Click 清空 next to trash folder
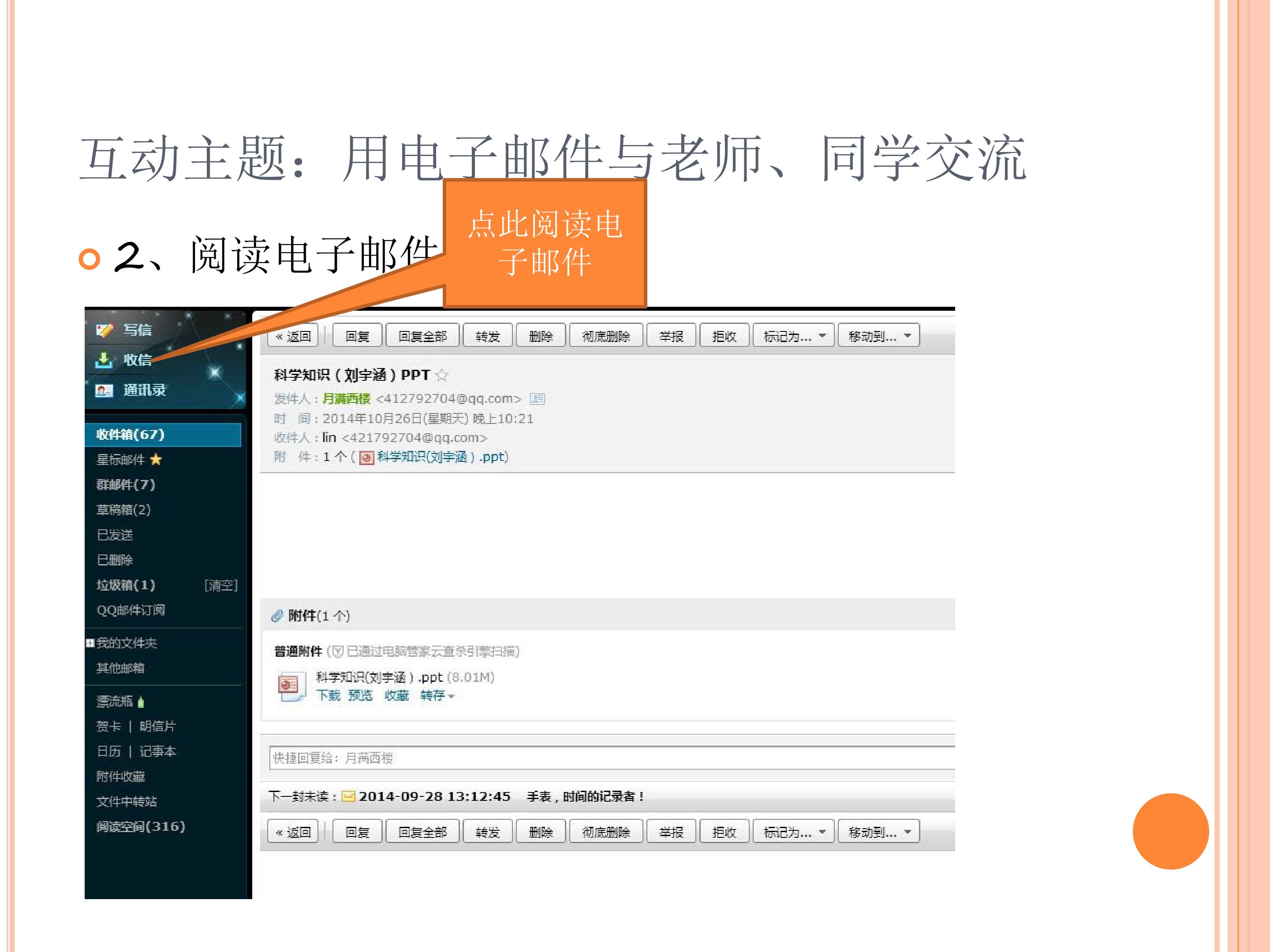This screenshot has width=1270, height=952. coord(221,585)
